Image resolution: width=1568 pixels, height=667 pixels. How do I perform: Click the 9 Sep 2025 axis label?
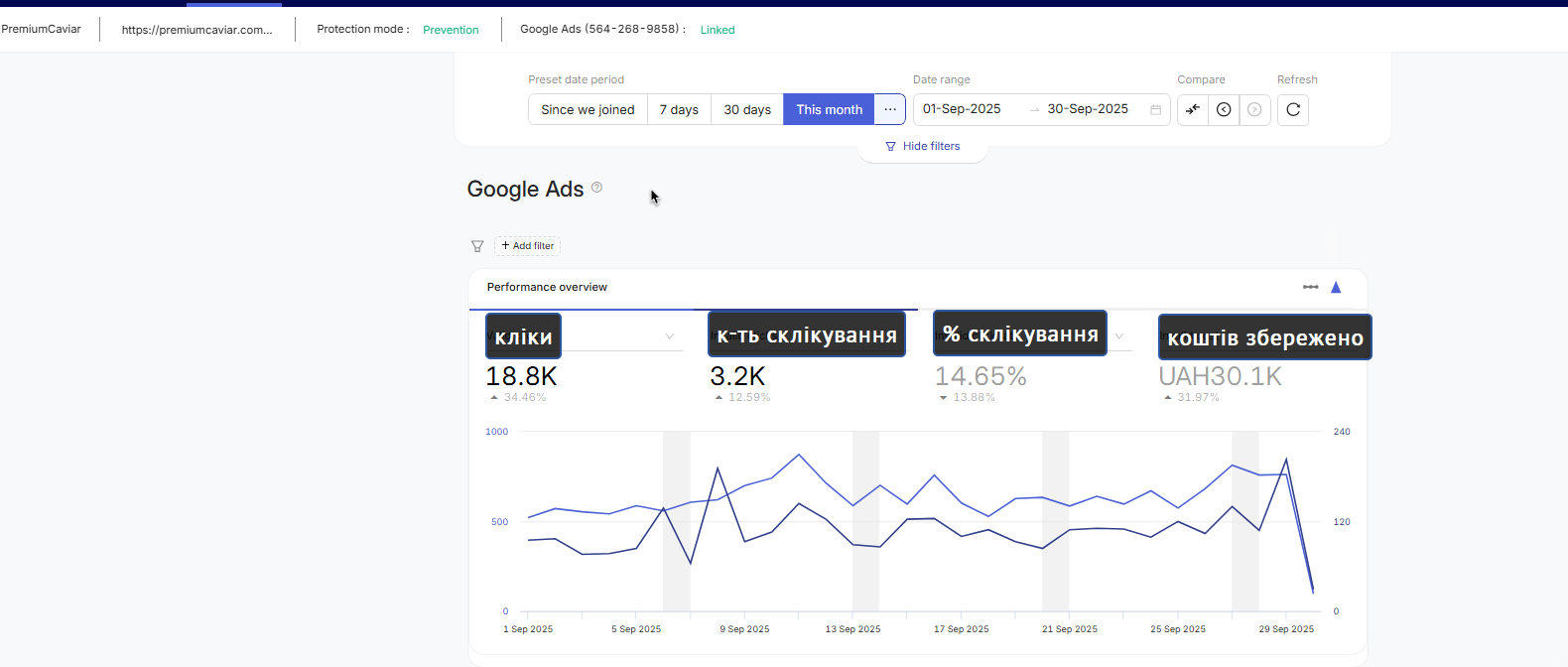coord(744,629)
